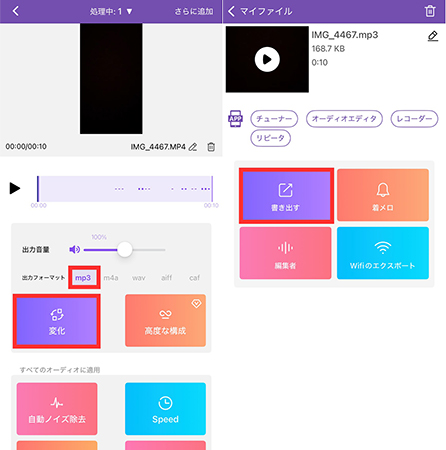Open the レコーダー tag
The height and width of the screenshot is (450, 446).
(414, 119)
